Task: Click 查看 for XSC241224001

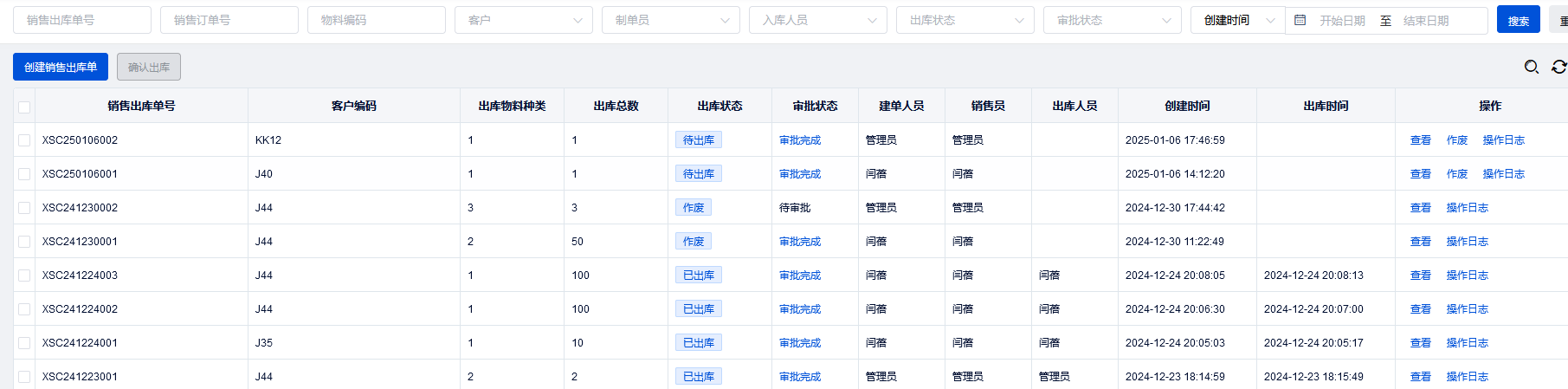Action: tap(1421, 343)
